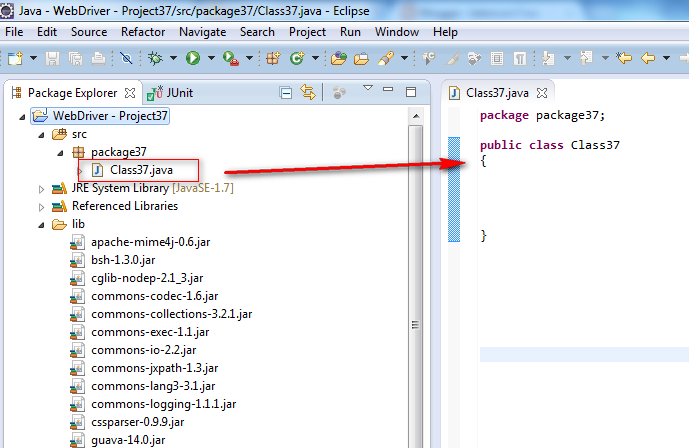Screen dimensions: 689x448
Task: Open the Package Explorer View Menu triangle
Action: pos(368,88)
